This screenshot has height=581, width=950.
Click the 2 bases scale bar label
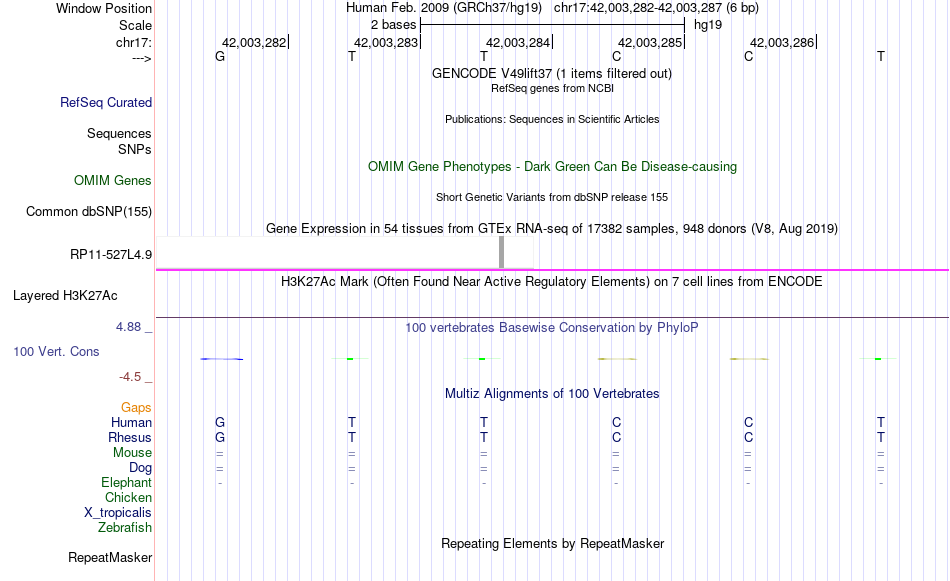[393, 25]
